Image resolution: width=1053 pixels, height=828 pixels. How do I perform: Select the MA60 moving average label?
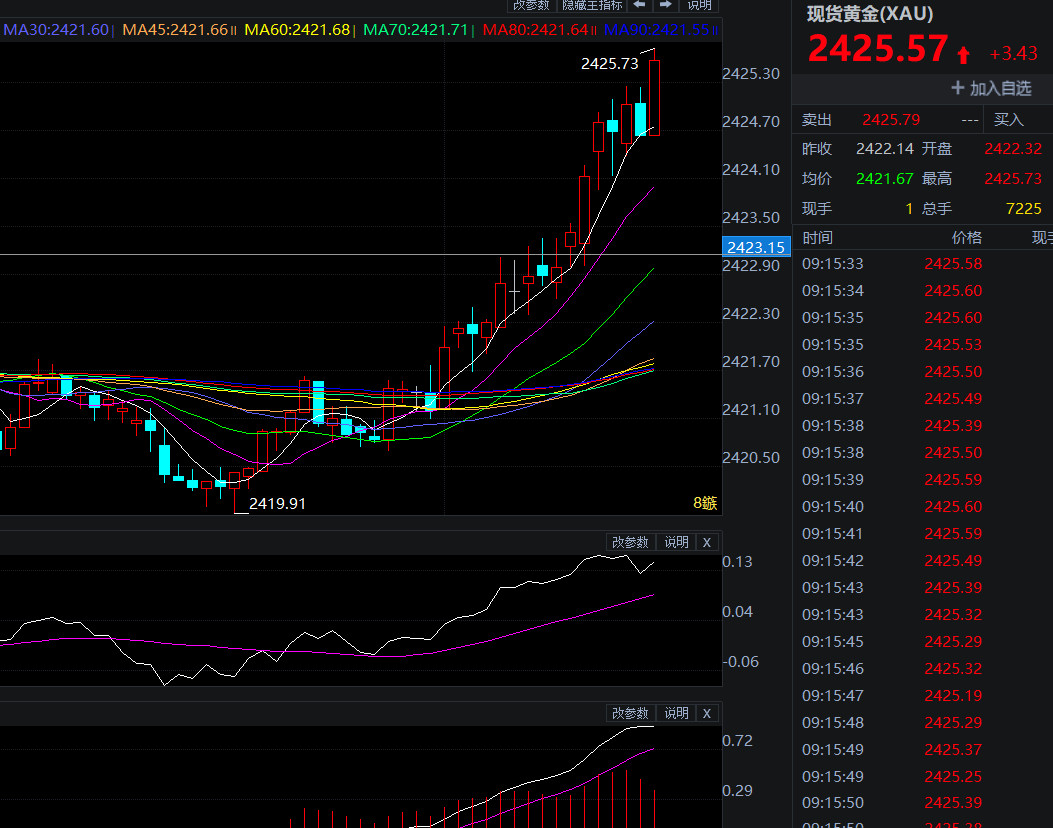point(297,30)
